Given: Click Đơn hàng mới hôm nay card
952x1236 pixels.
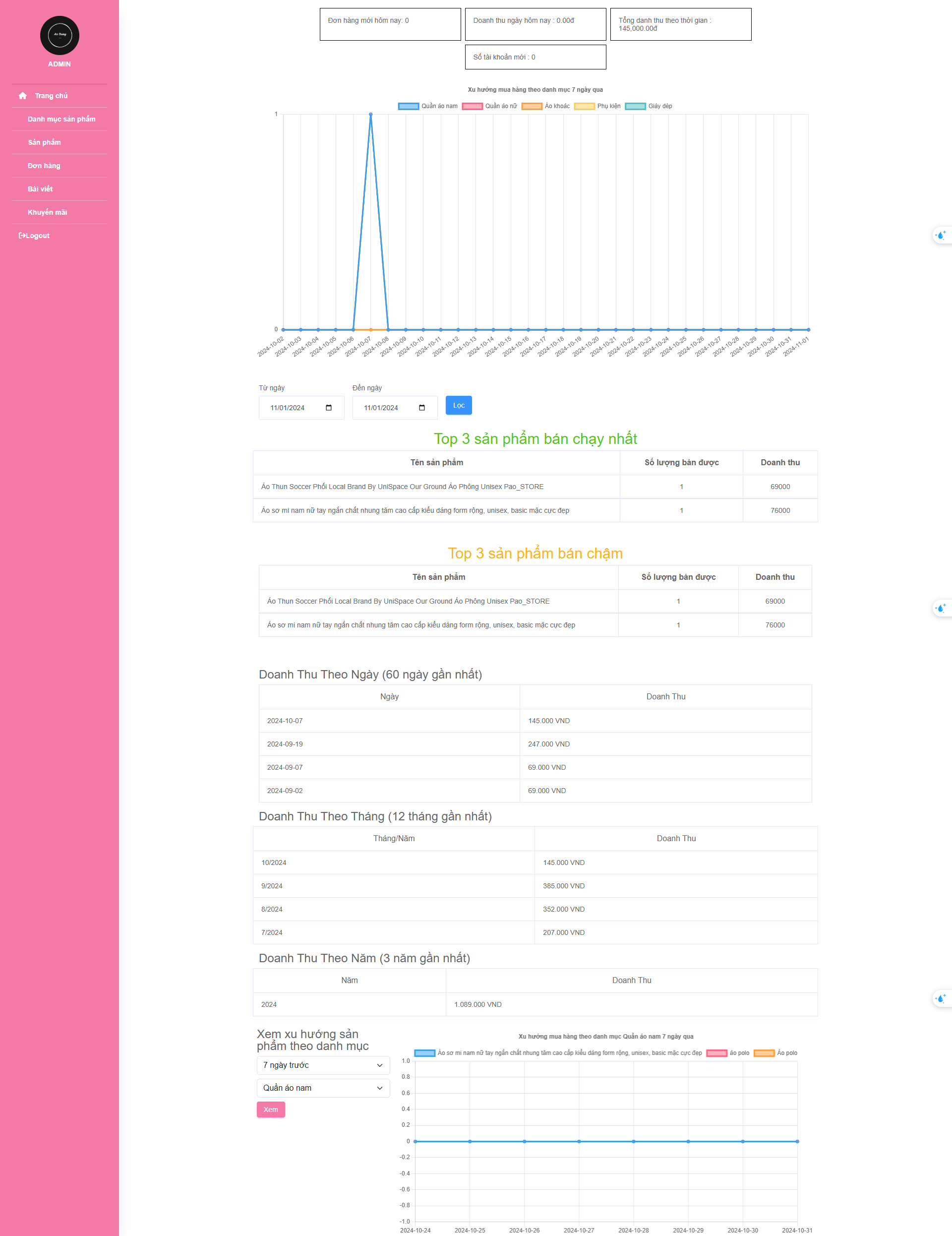Looking at the screenshot, I should coord(390,24).
